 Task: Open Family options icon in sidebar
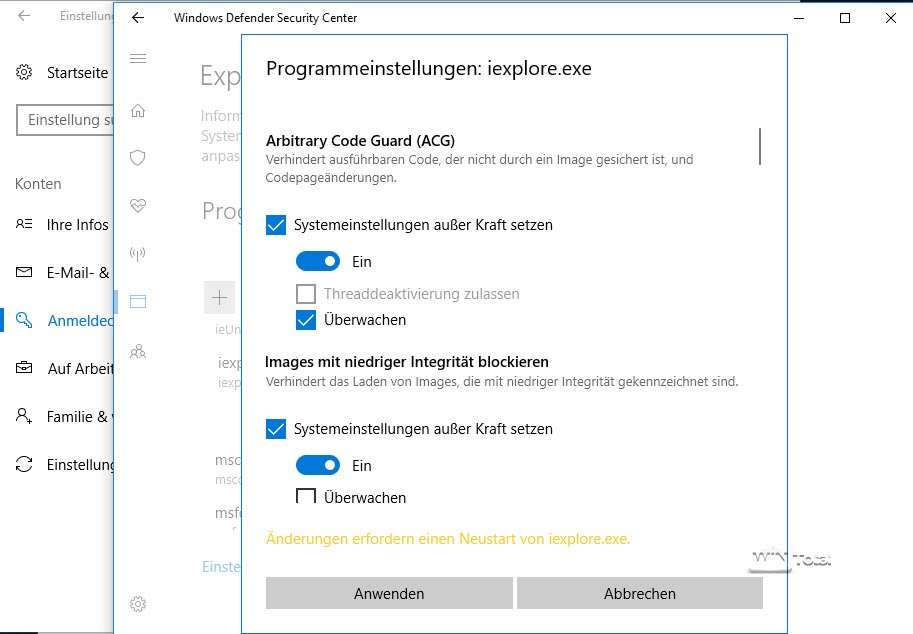click(x=138, y=351)
